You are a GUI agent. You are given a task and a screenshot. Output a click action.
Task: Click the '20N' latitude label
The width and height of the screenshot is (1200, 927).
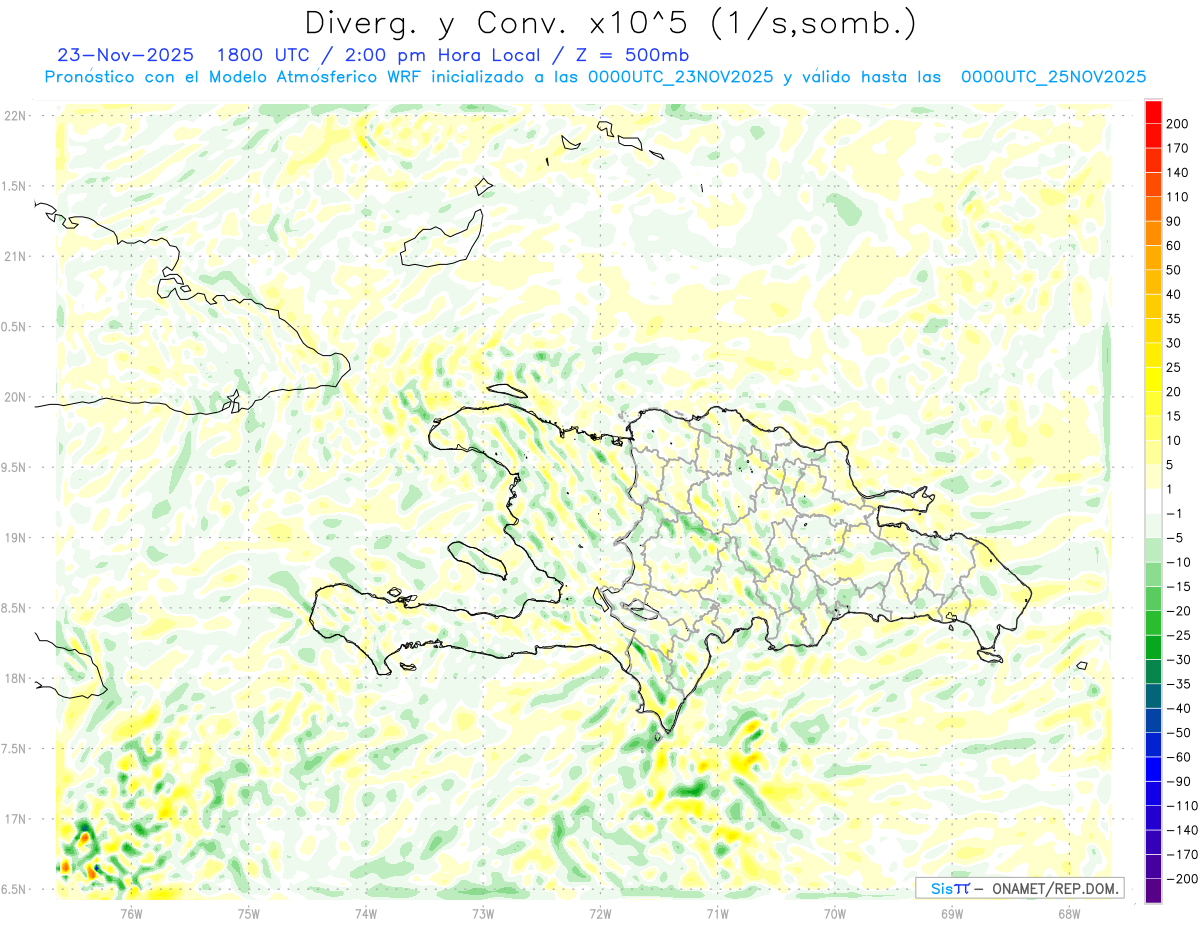point(15,397)
